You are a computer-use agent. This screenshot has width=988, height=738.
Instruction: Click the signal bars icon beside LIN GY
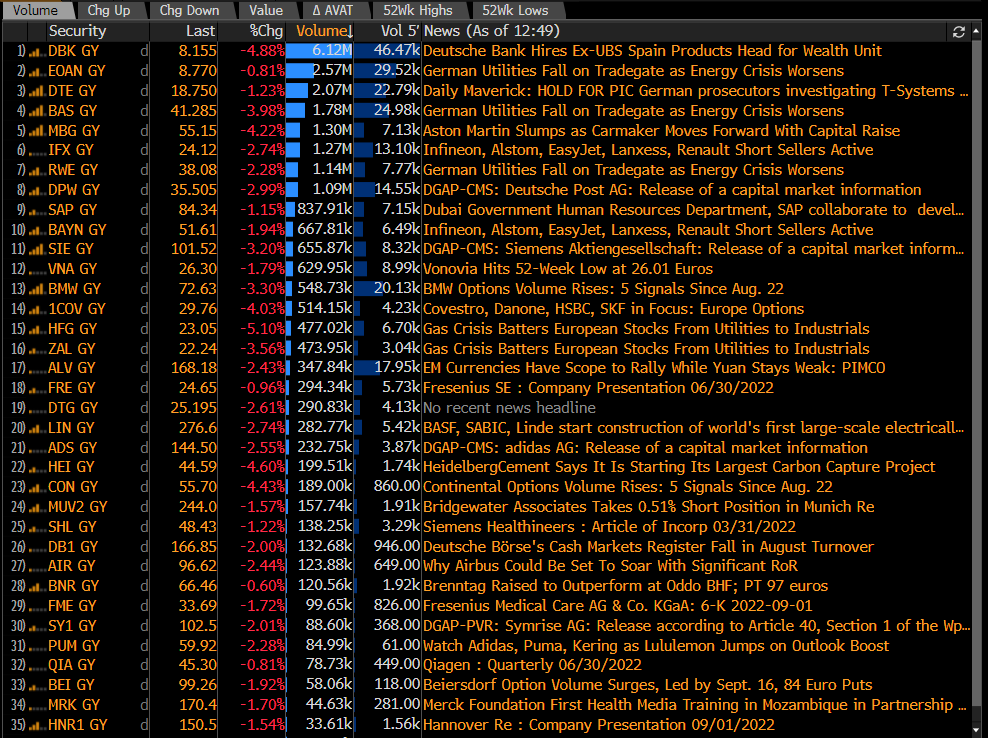[x=37, y=429]
